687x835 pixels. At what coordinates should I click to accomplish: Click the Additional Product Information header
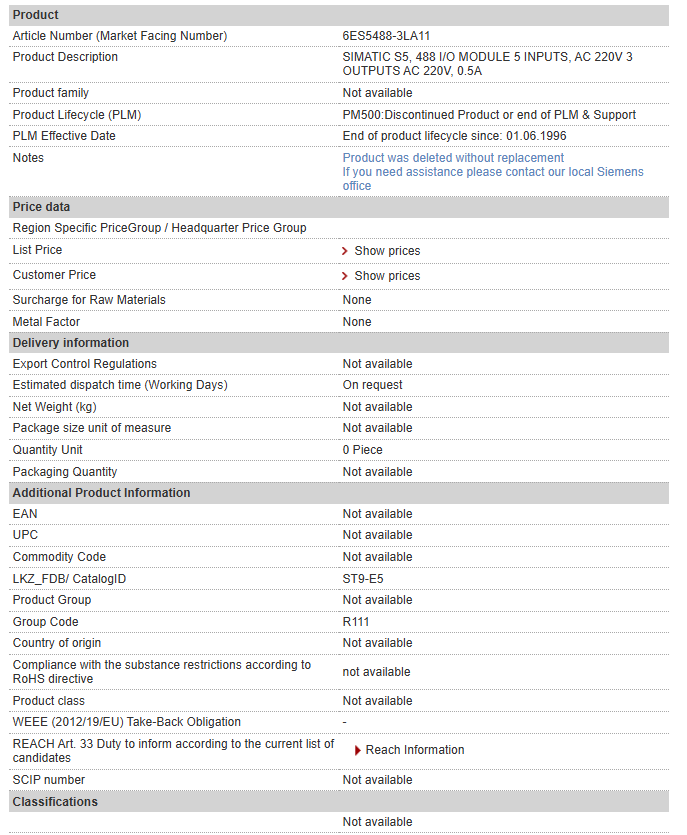[339, 493]
